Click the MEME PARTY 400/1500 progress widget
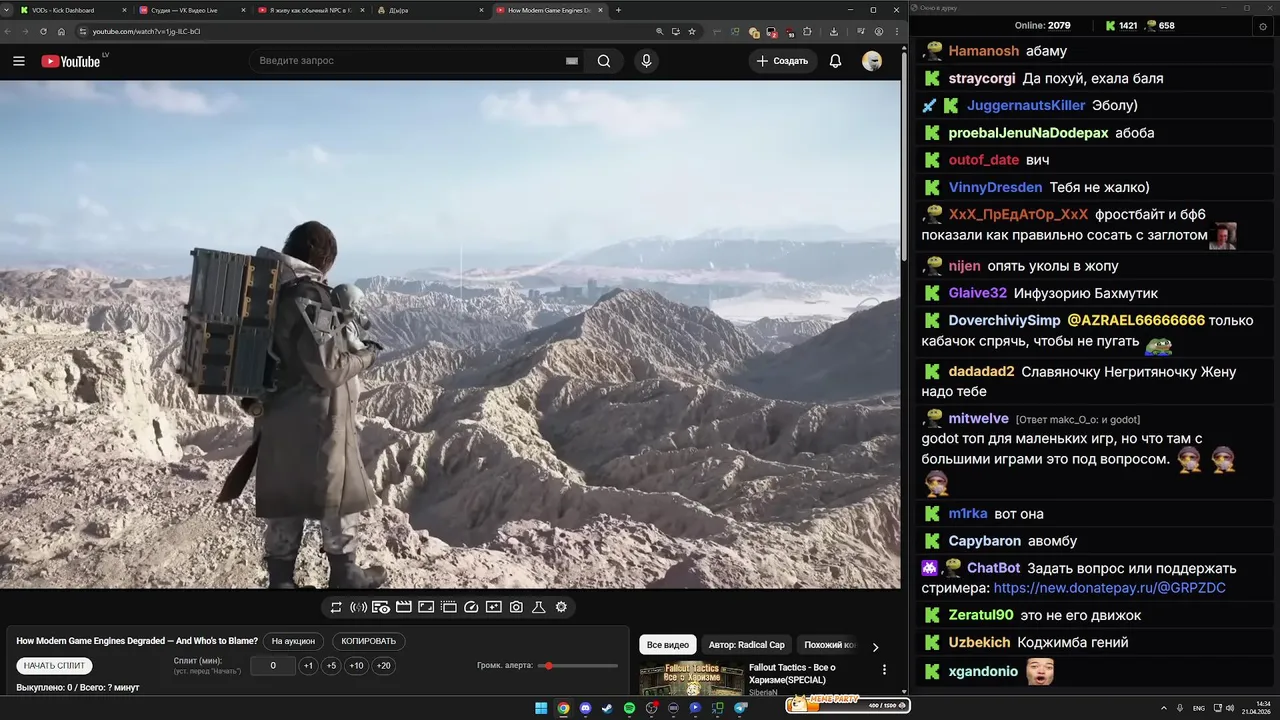This screenshot has width=1280, height=720. click(848, 705)
